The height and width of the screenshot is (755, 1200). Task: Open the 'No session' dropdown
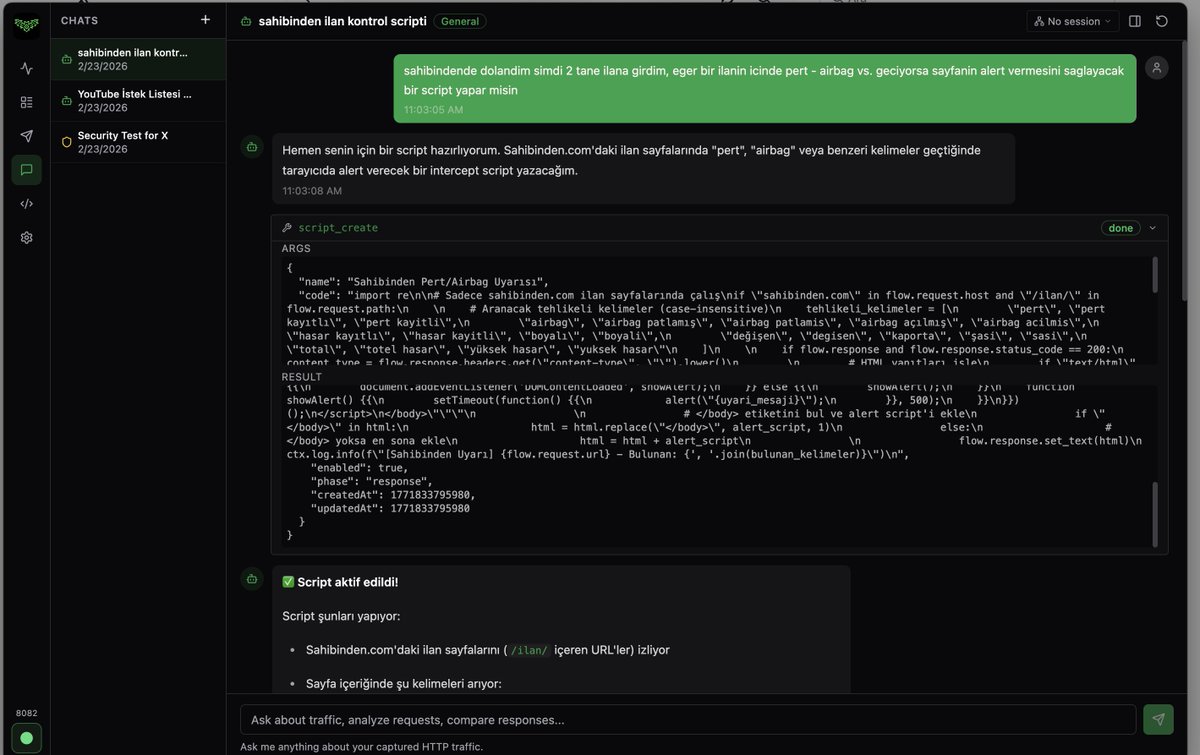1072,21
